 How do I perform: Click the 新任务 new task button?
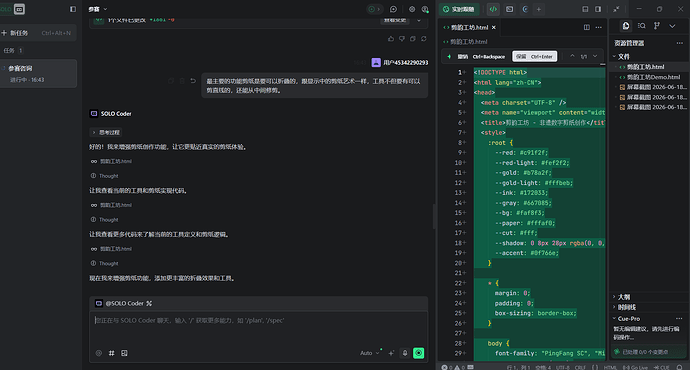pyautogui.click(x=39, y=33)
